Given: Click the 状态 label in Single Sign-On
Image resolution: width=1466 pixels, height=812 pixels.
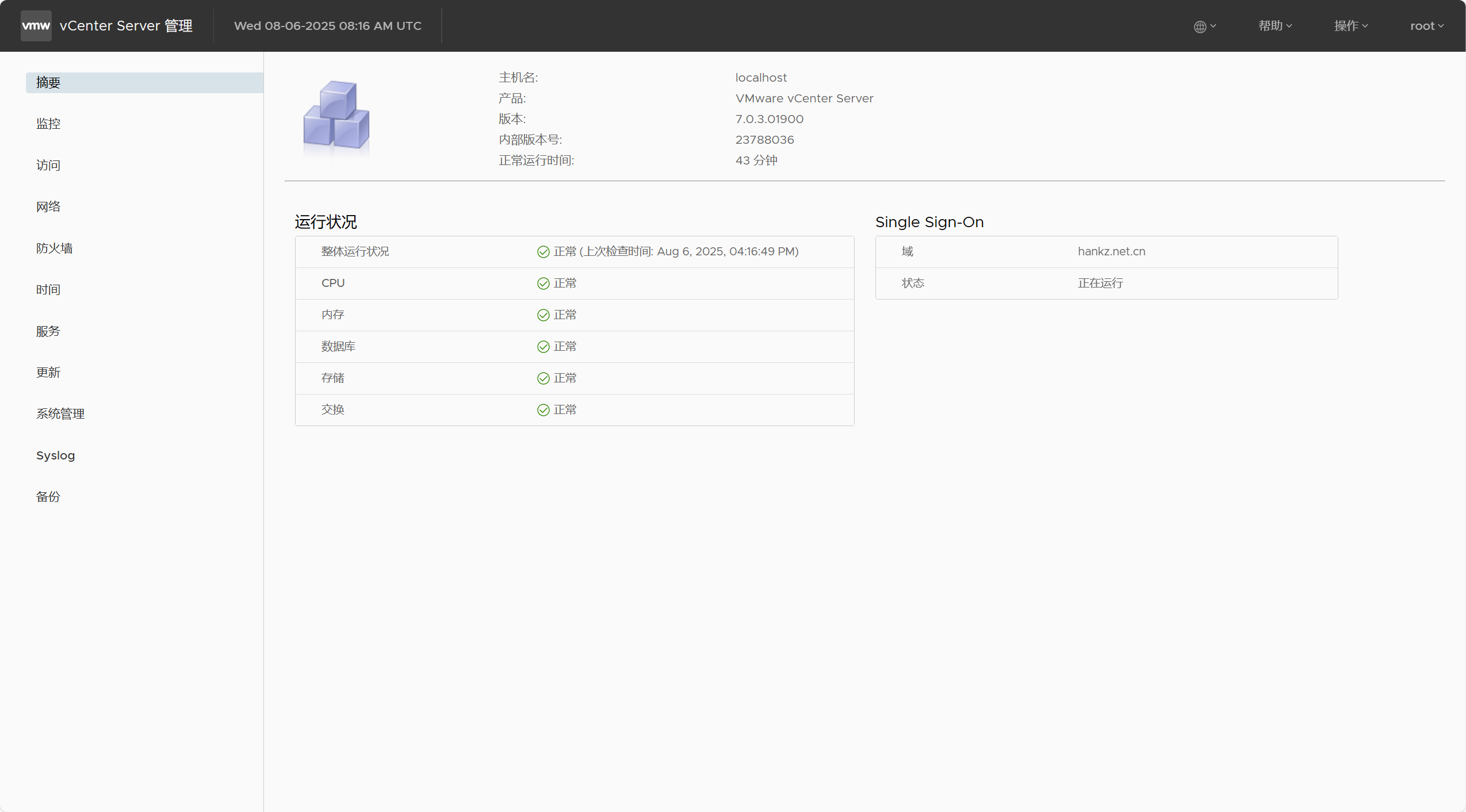Looking at the screenshot, I should coord(913,284).
